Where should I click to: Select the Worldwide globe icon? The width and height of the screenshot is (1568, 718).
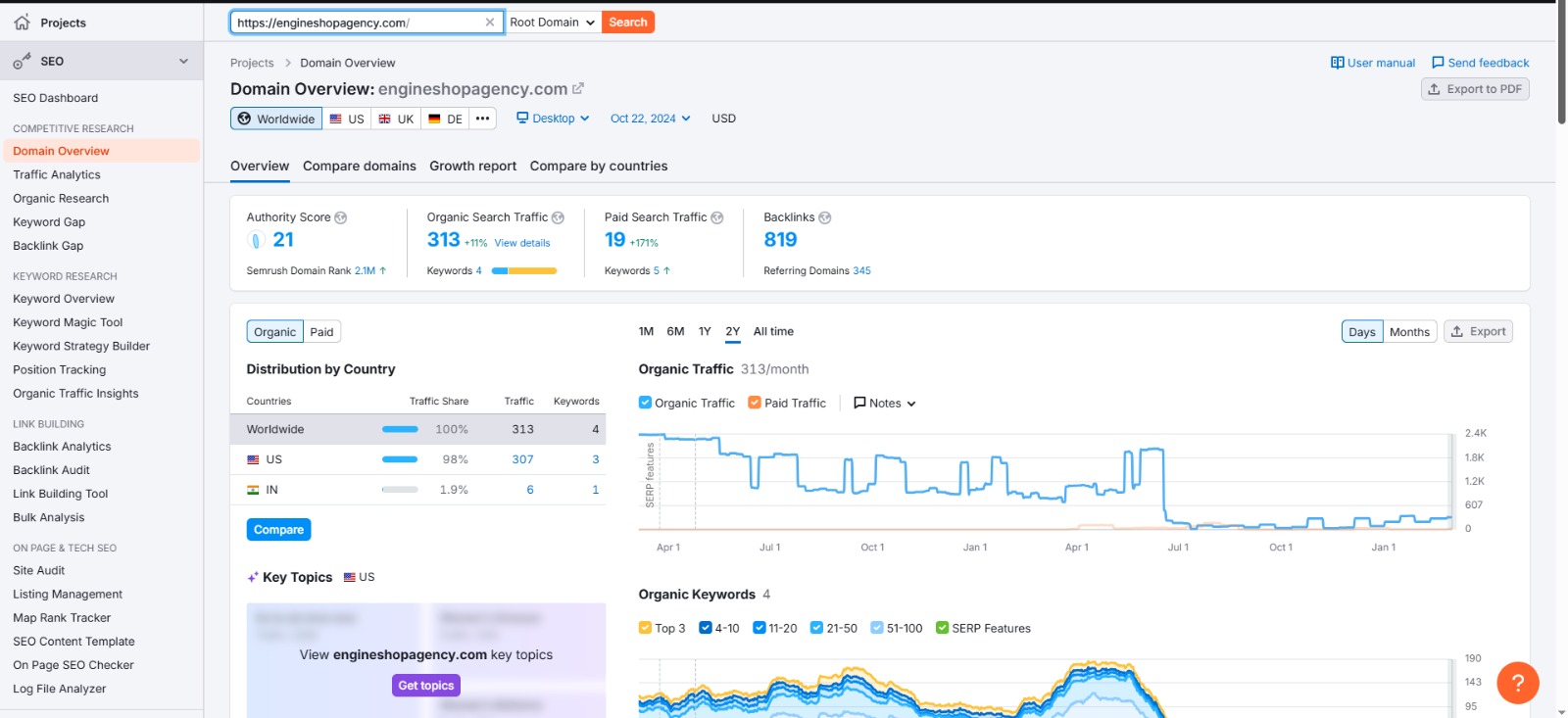click(x=245, y=119)
